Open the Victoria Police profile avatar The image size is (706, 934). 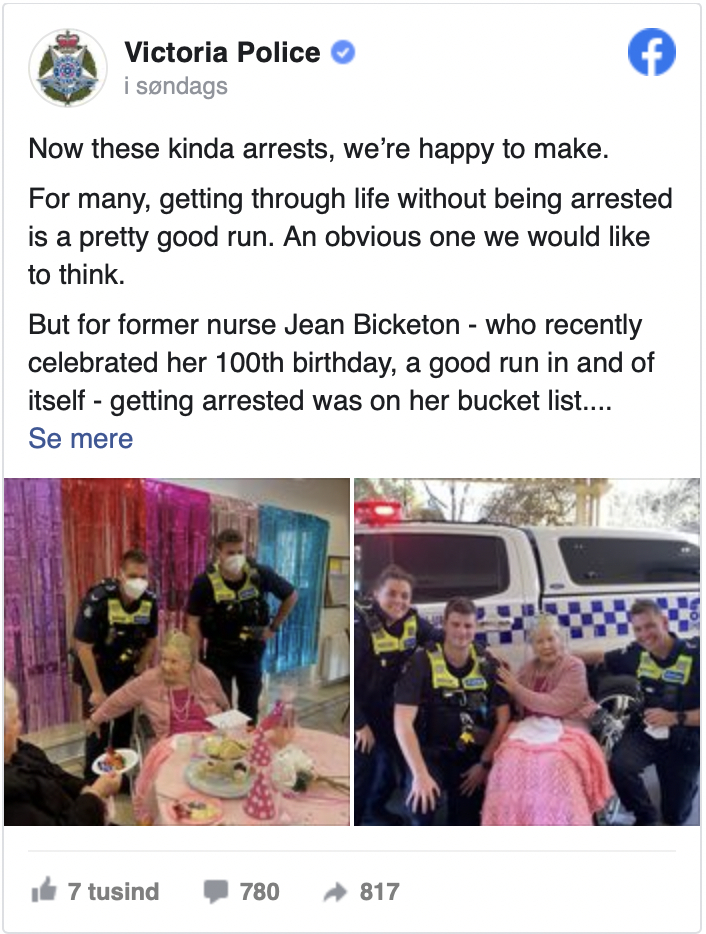(68, 68)
